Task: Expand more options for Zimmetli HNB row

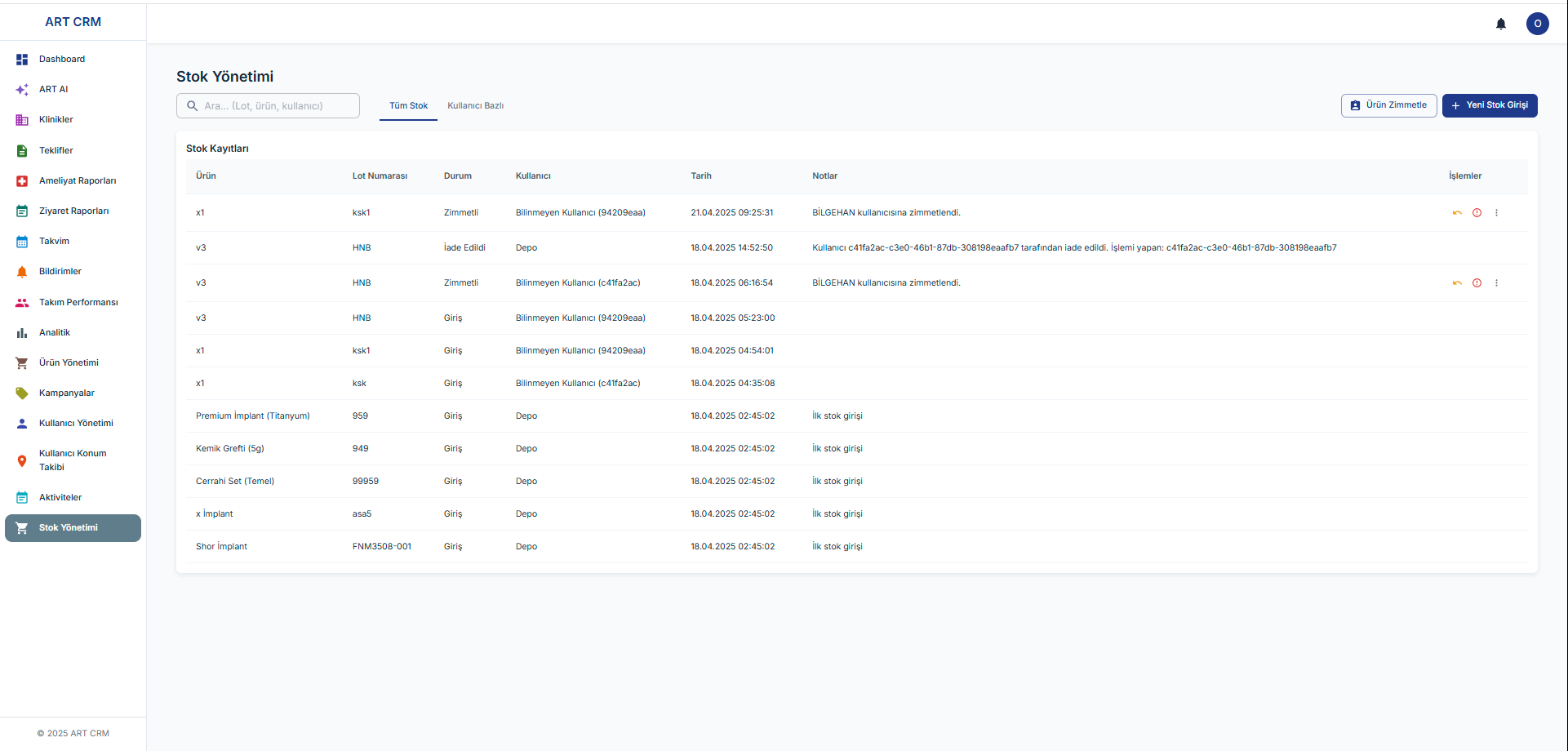Action: 1496,283
